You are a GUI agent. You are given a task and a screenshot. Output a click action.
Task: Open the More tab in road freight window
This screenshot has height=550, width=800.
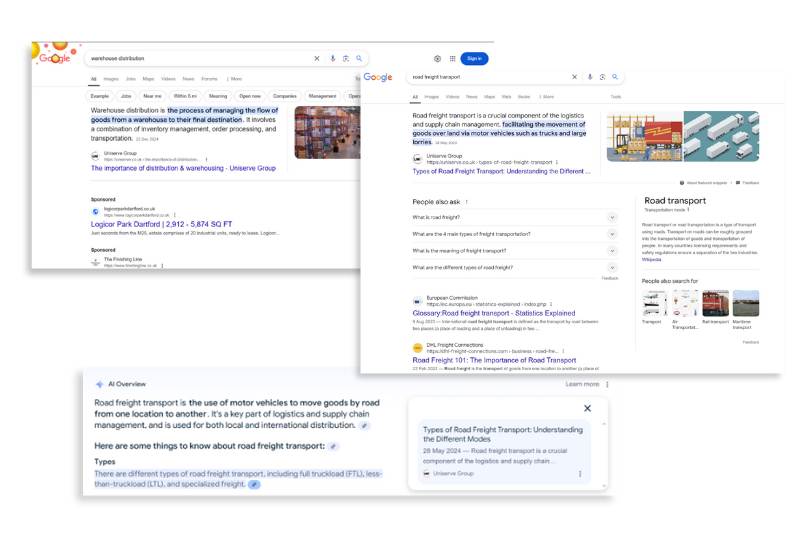[x=546, y=97]
